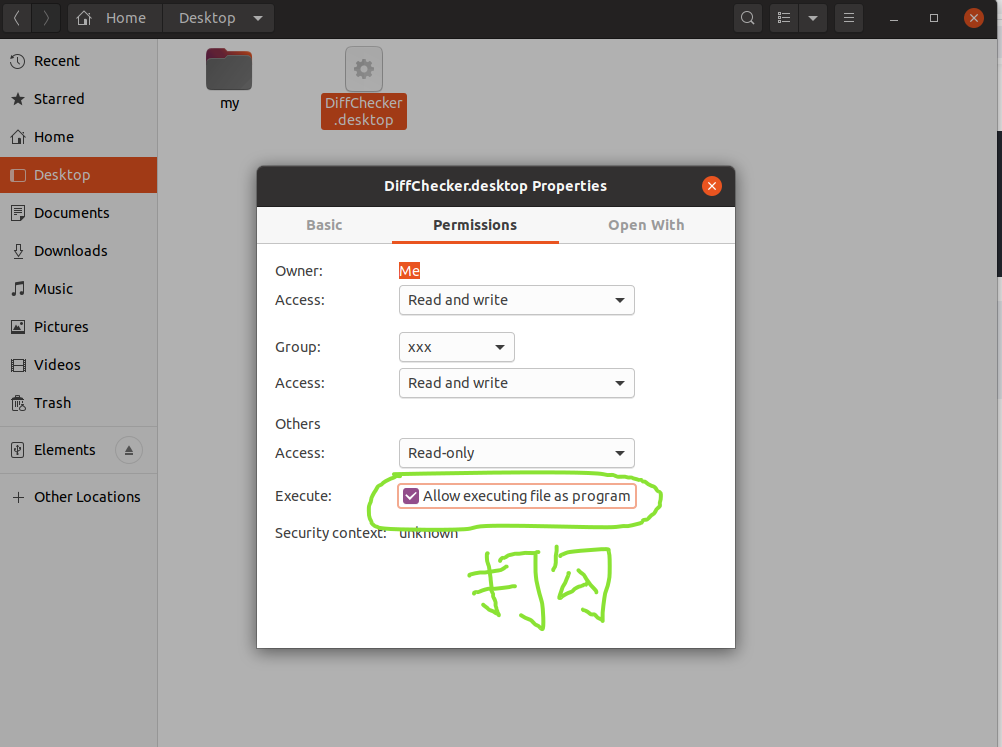
Task: Go forward using the right arrow
Action: [x=46, y=18]
